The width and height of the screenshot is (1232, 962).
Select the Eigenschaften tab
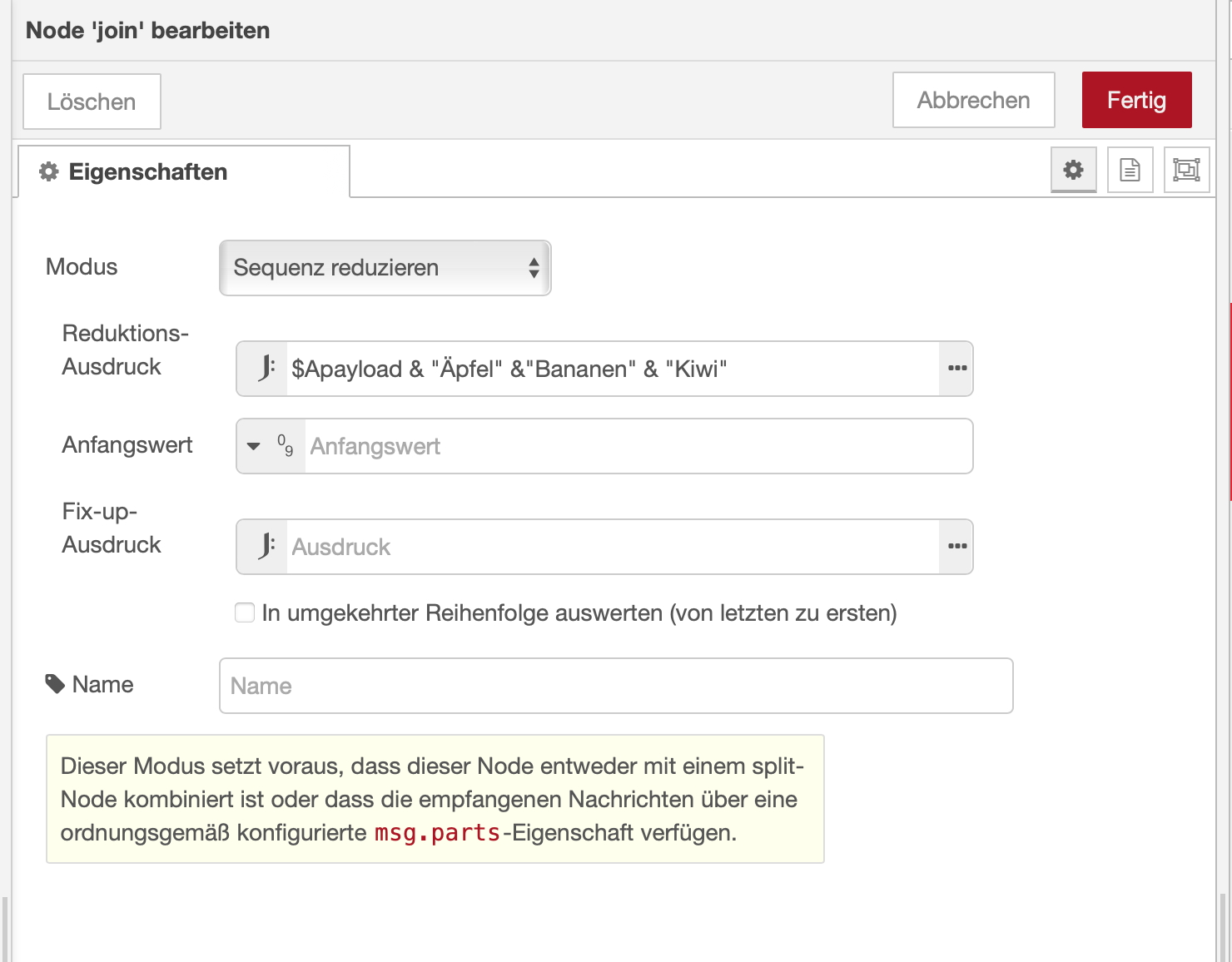pos(184,171)
